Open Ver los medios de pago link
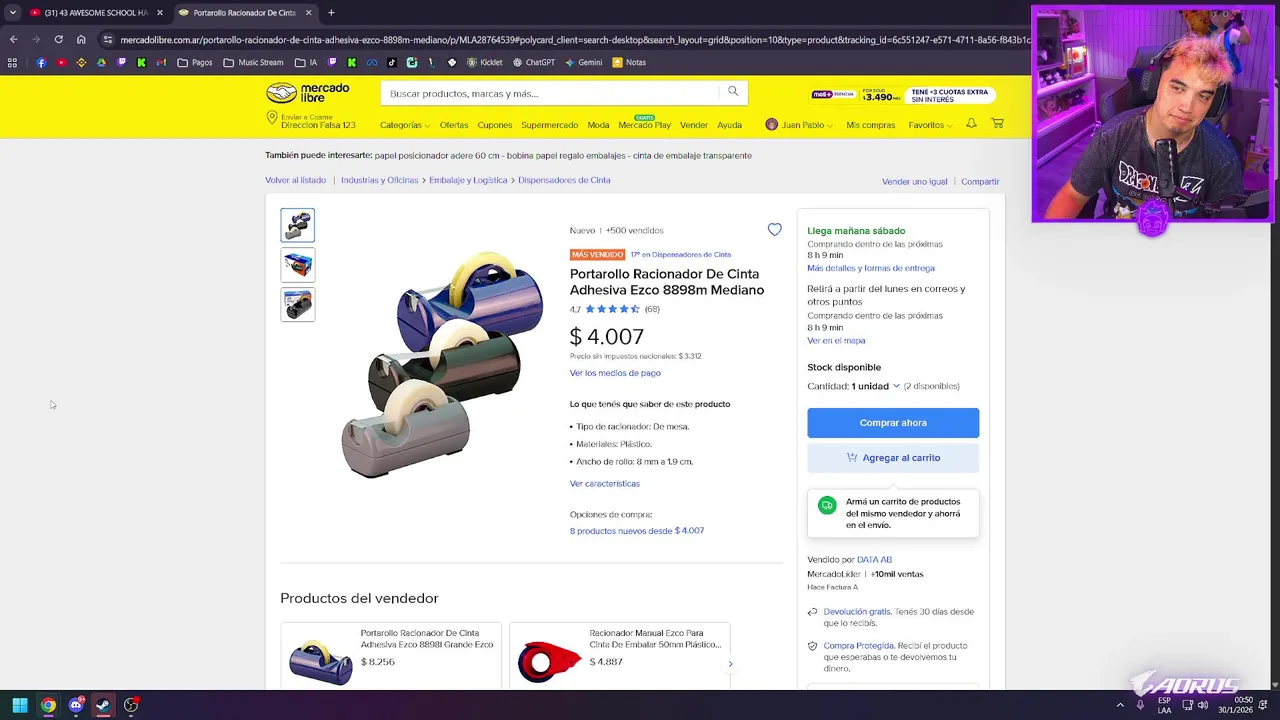 (x=615, y=373)
